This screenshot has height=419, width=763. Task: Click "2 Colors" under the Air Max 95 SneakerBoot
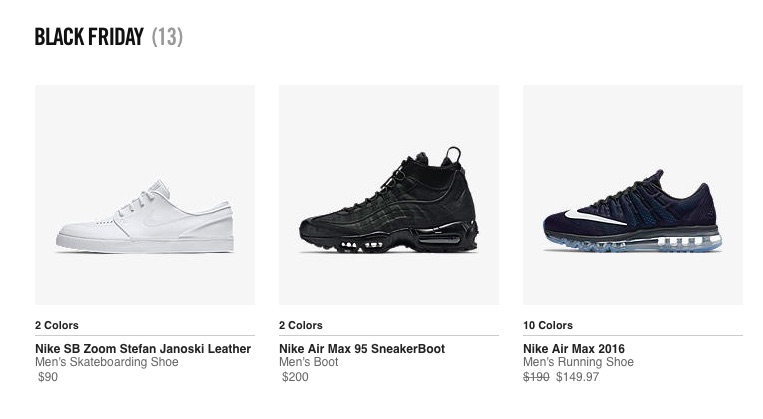tap(300, 325)
